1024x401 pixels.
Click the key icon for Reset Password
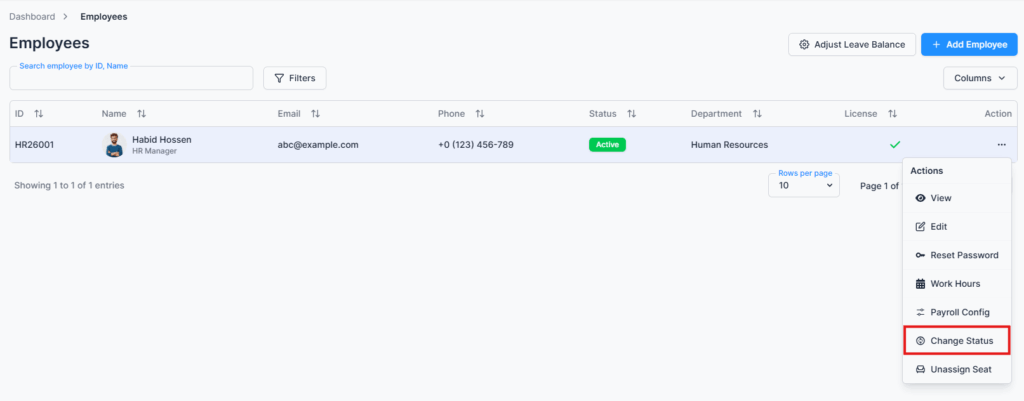point(920,255)
